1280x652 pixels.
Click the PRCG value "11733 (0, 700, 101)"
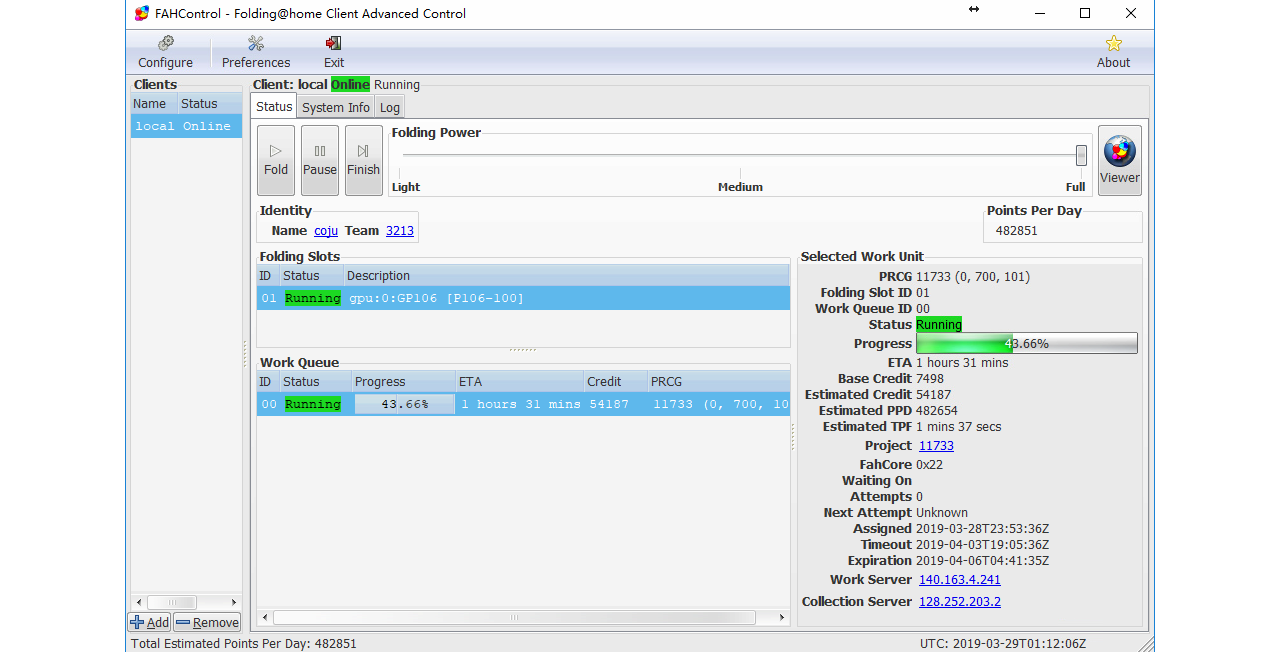coord(973,277)
